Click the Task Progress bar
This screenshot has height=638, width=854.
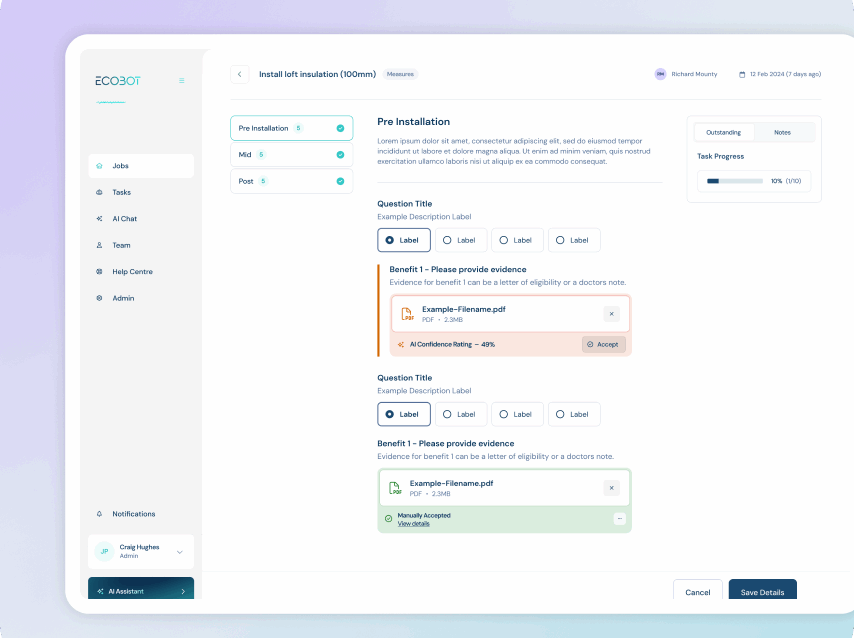(x=734, y=181)
